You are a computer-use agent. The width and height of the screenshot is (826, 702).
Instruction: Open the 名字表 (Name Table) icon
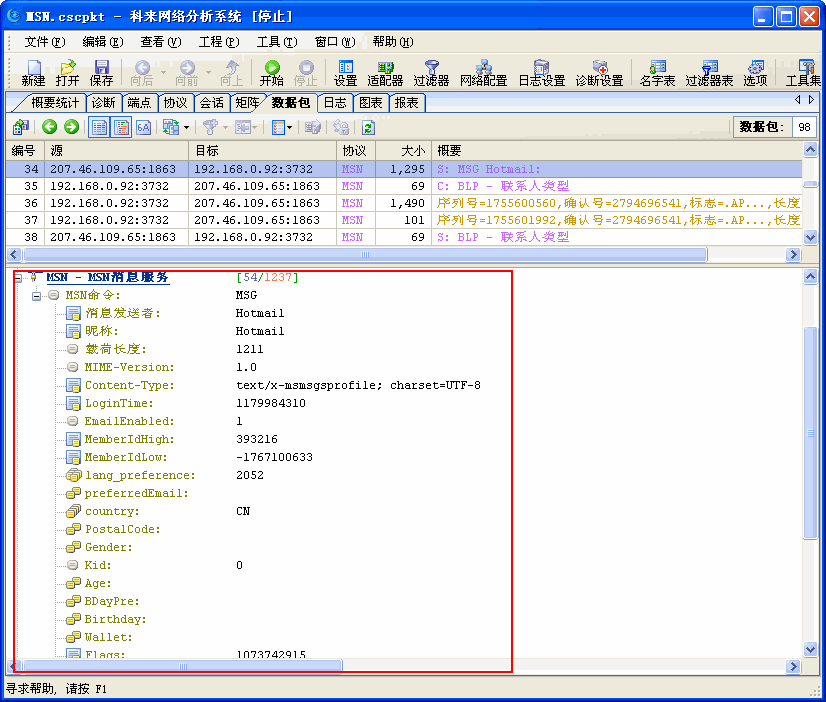(657, 73)
